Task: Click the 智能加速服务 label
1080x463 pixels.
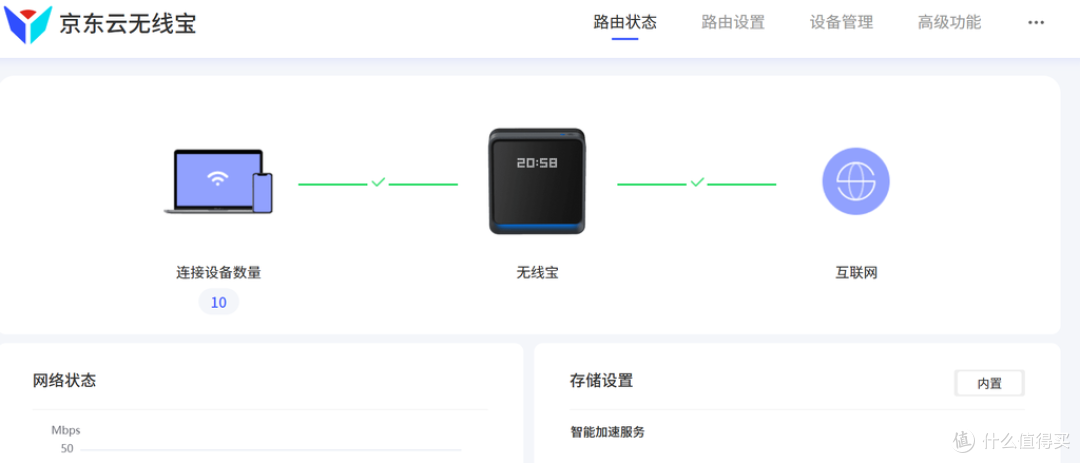Action: (x=608, y=433)
